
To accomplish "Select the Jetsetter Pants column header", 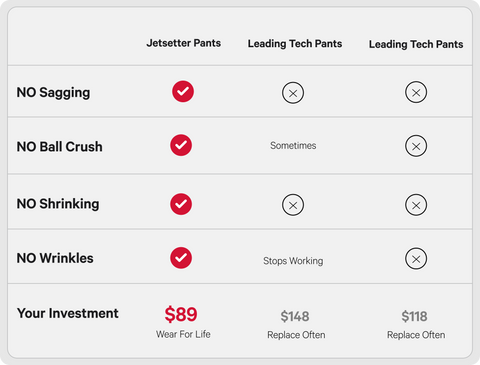I will point(184,43).
